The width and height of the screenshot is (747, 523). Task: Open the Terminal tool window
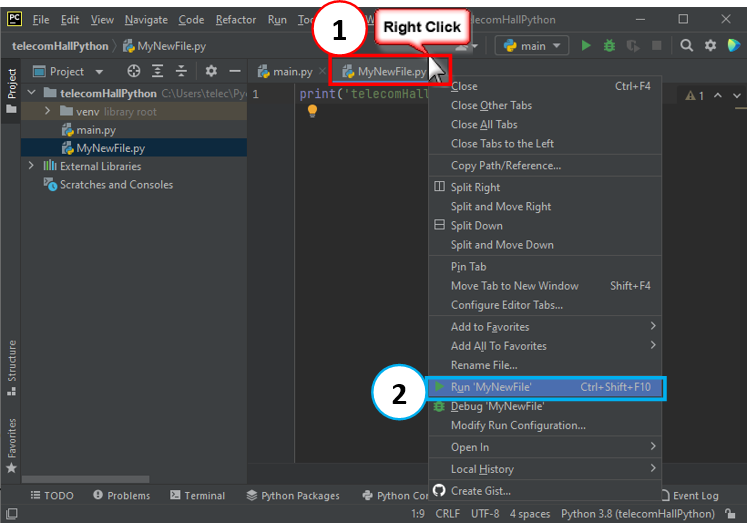tap(197, 495)
